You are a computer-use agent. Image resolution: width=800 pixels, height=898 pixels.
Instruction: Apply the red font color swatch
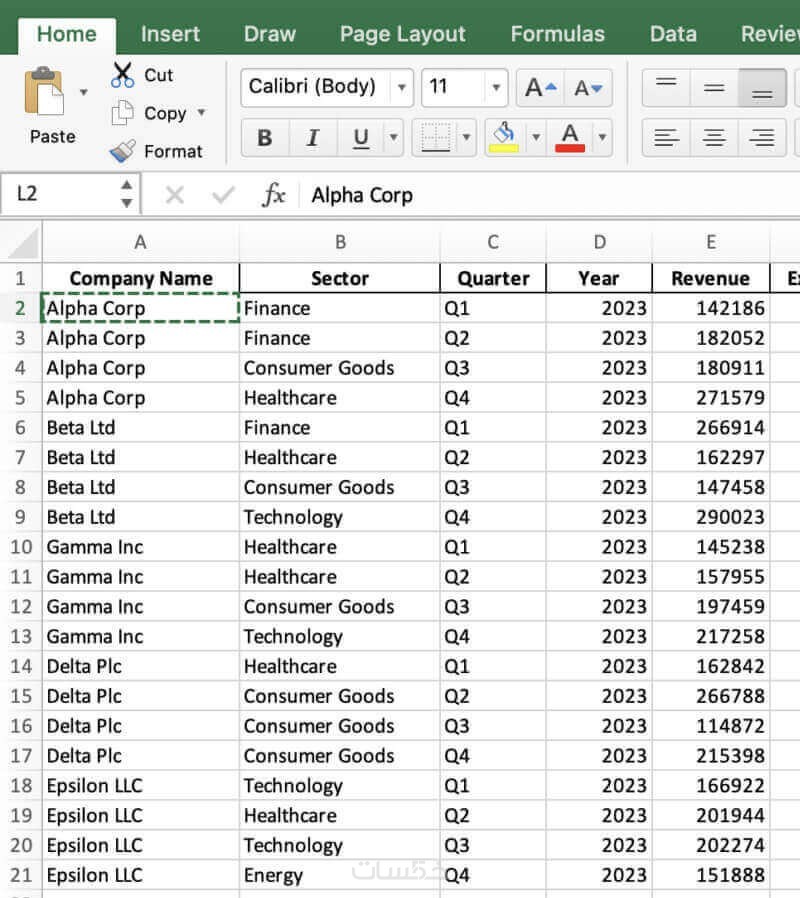(x=570, y=137)
